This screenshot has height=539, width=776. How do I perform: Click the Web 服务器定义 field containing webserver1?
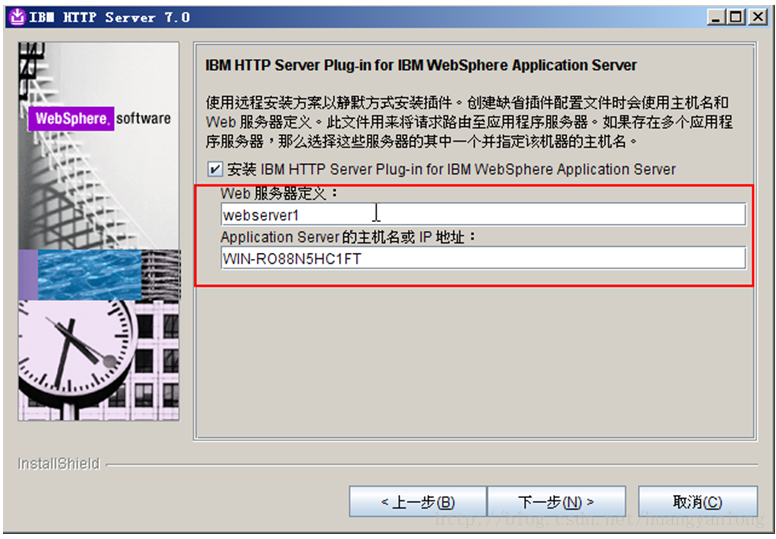coord(483,215)
